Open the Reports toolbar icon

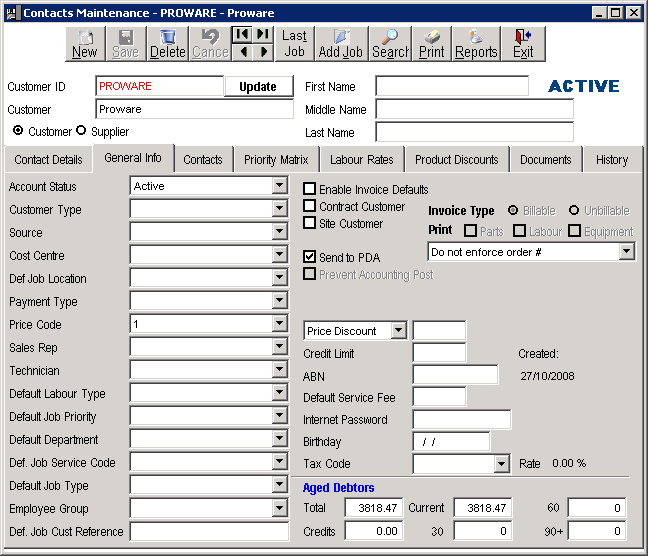tap(476, 44)
